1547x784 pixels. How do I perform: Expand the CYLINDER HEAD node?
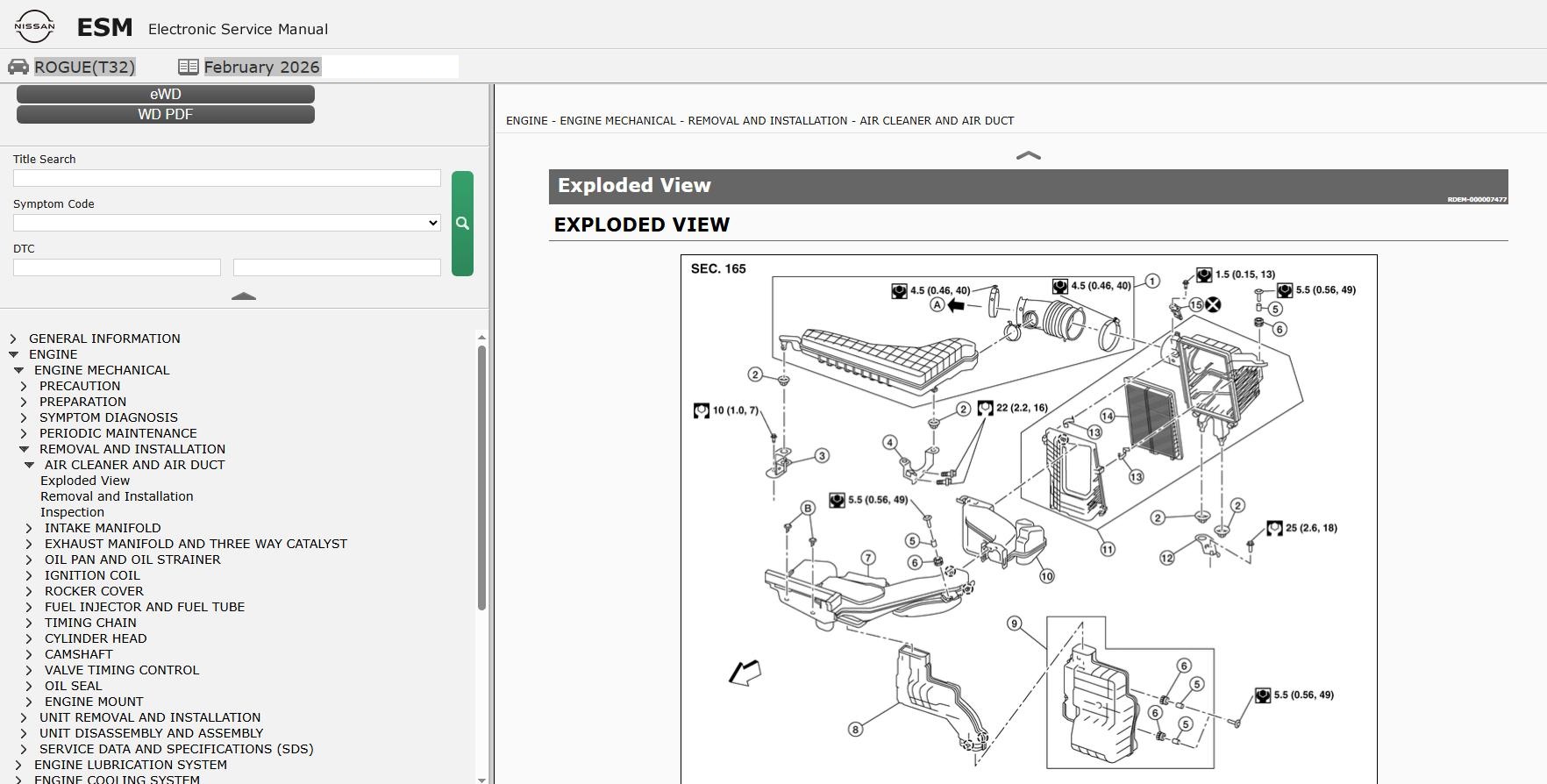pyautogui.click(x=29, y=638)
